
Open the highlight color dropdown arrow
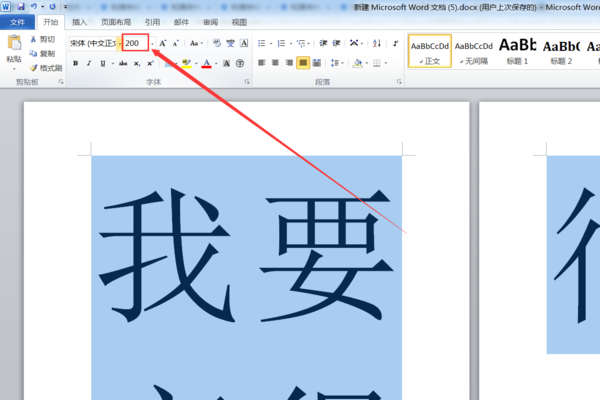coord(196,64)
